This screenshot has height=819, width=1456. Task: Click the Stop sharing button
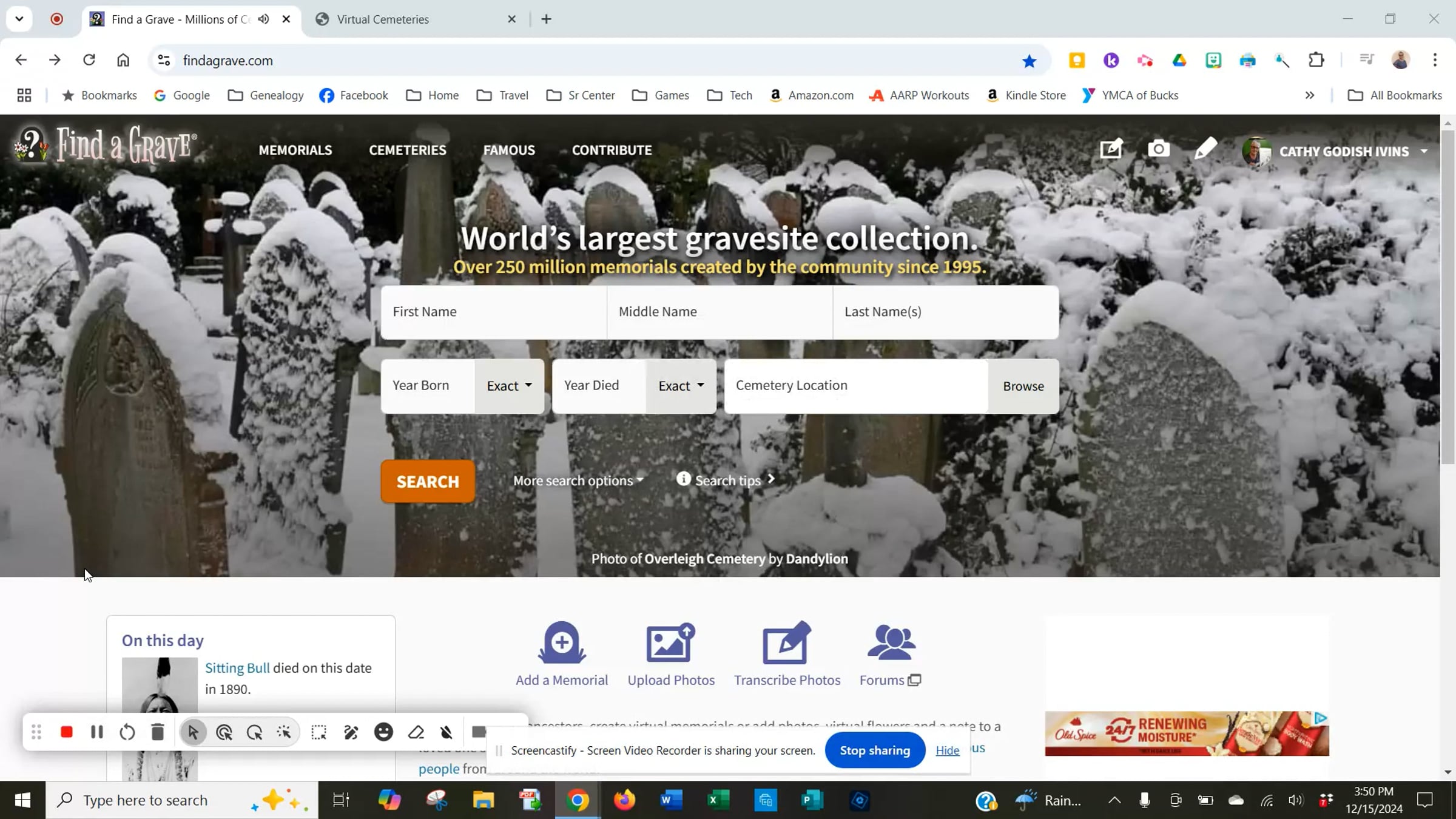coord(875,750)
